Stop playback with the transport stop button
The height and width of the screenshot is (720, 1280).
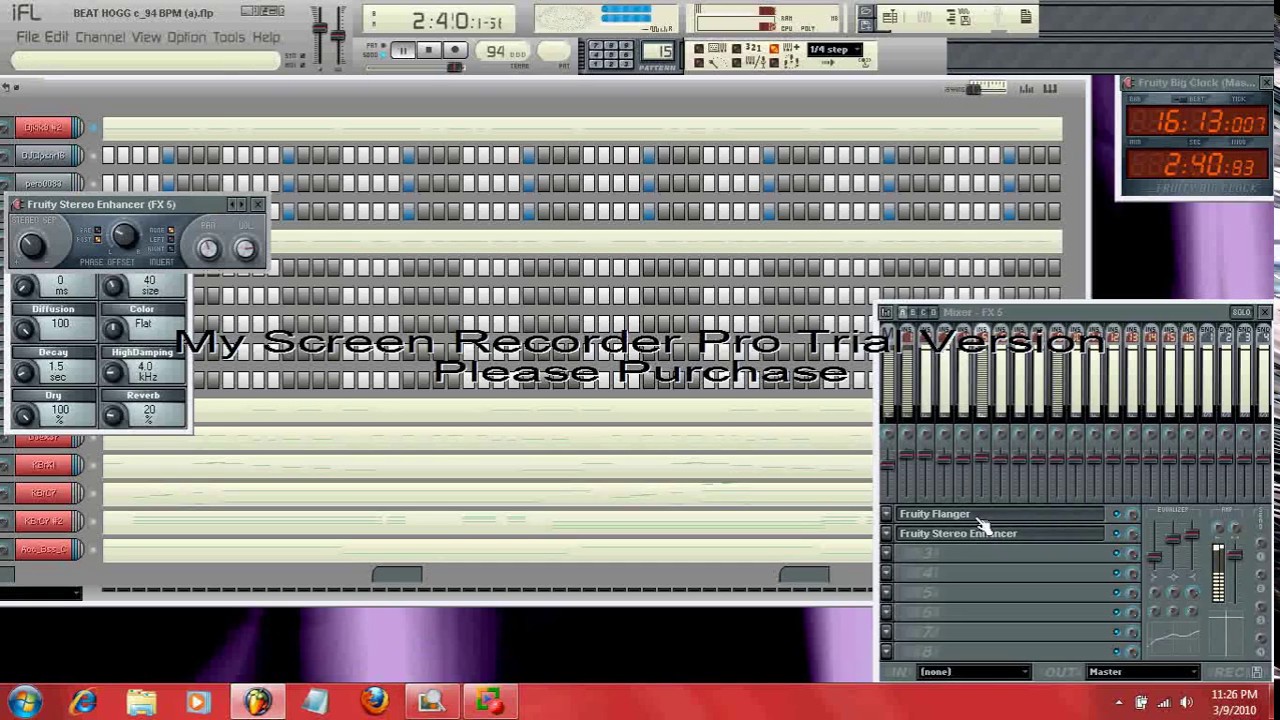pos(428,51)
